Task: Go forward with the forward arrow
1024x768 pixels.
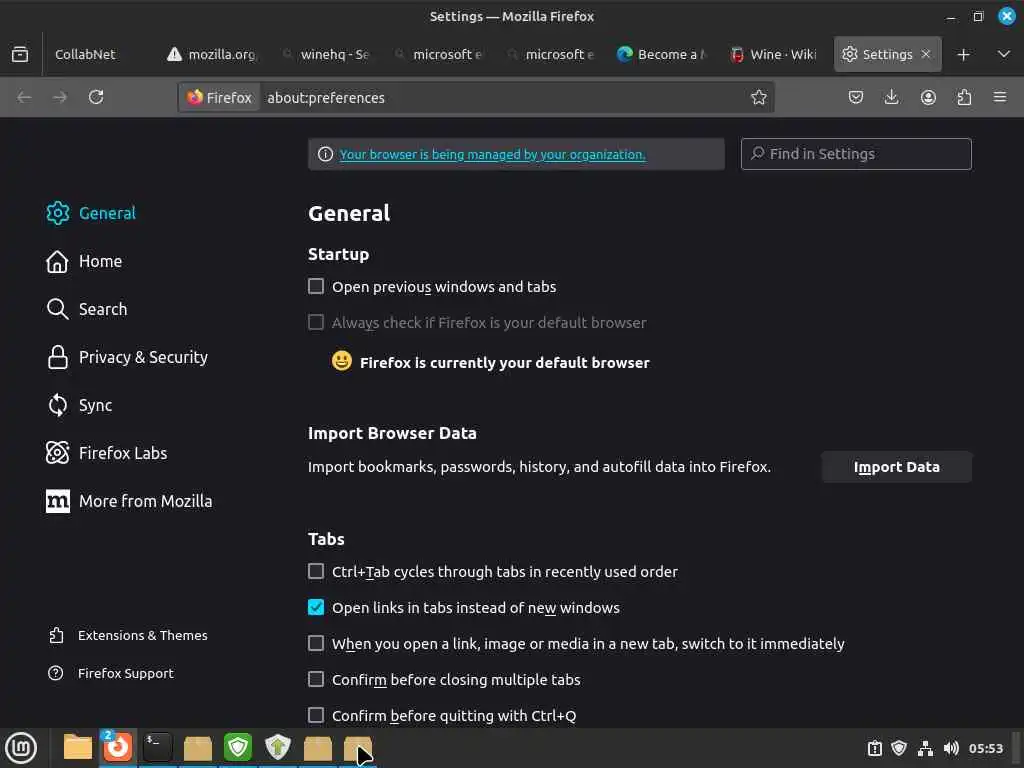Action: point(60,97)
